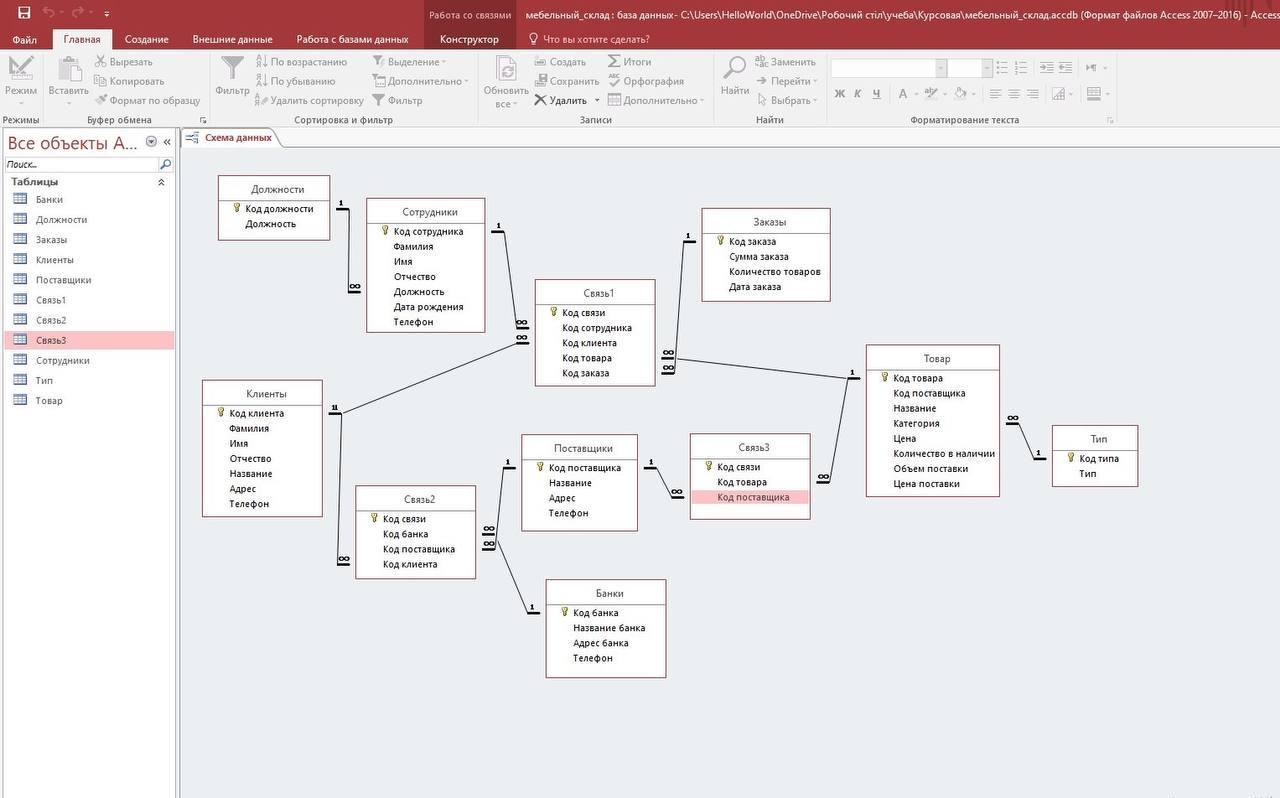The image size is (1280, 798).
Task: Select the Код поставщика field in Связь3
Action: pos(750,497)
